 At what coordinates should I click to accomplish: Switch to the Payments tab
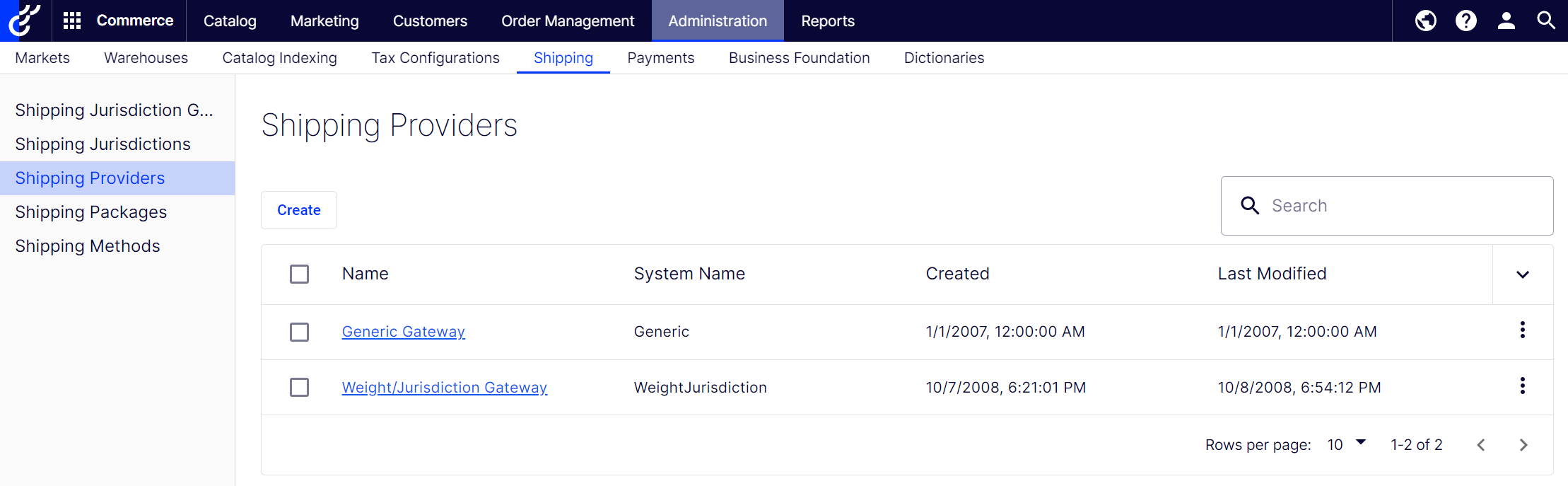(x=661, y=58)
